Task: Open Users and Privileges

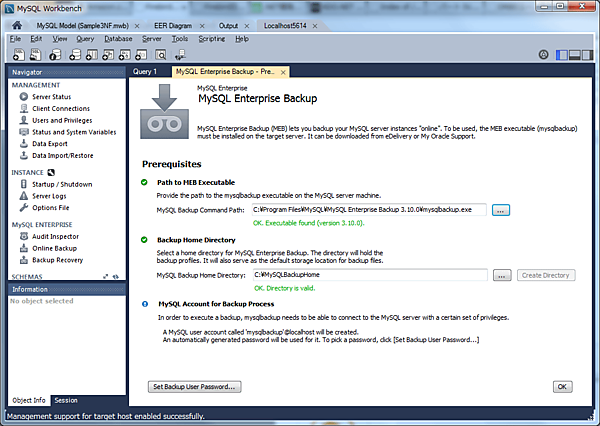Action: coord(62,121)
